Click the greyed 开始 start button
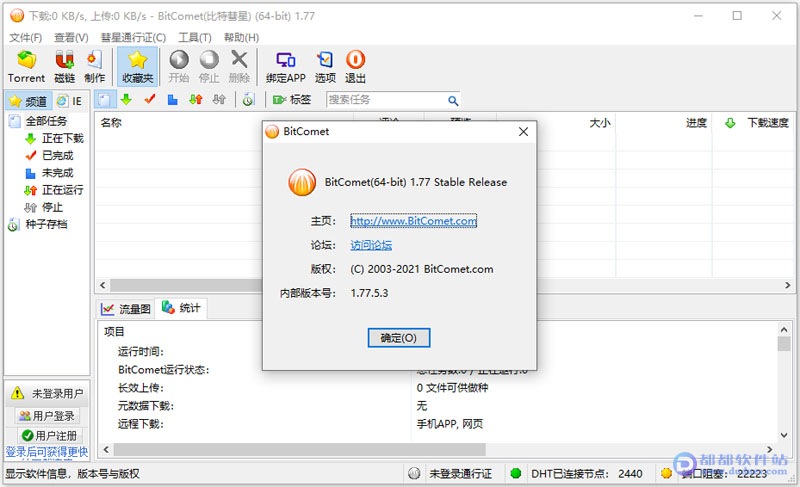Screen dimensions: 800x487 click(179, 67)
